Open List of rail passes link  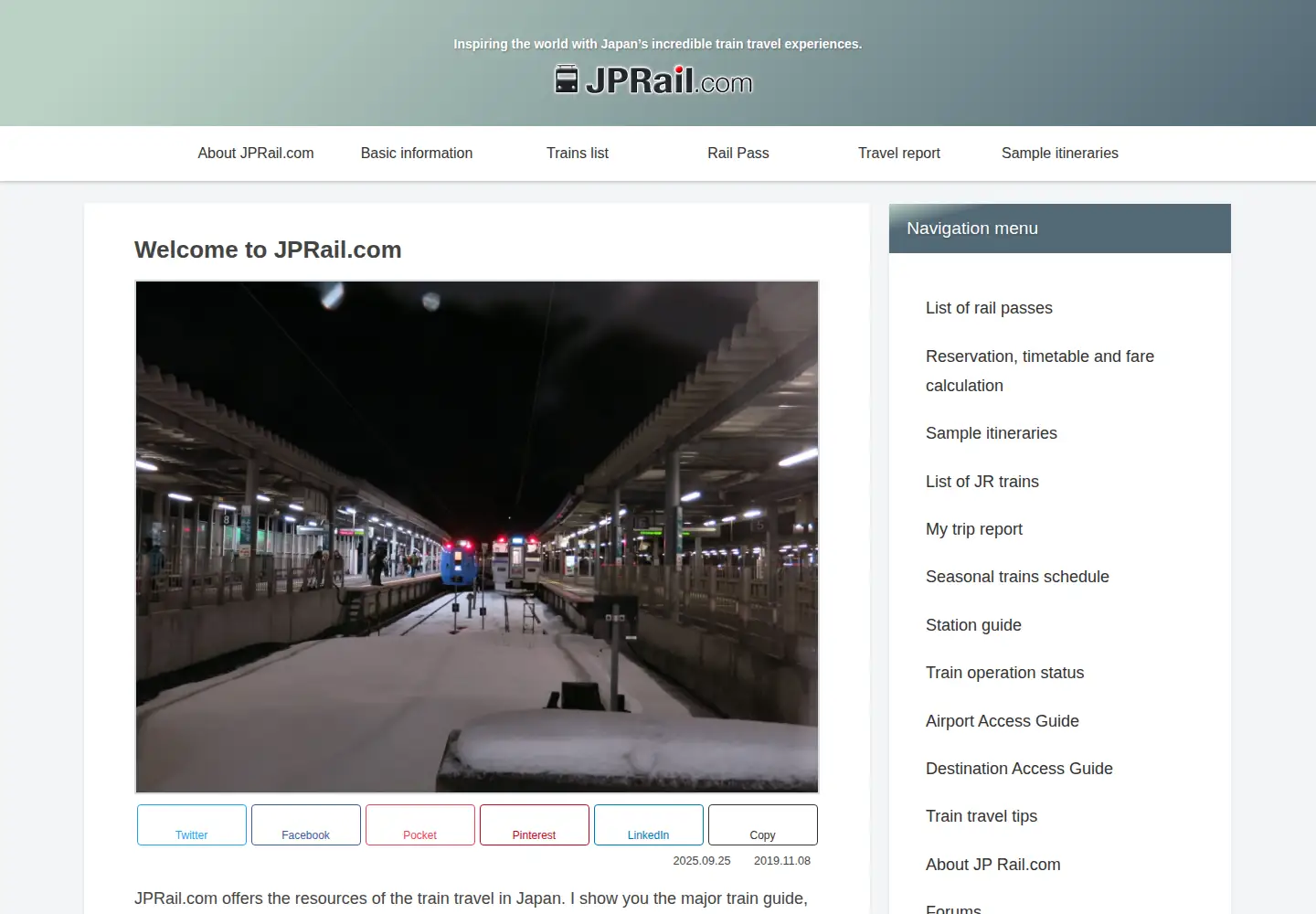[x=989, y=308]
